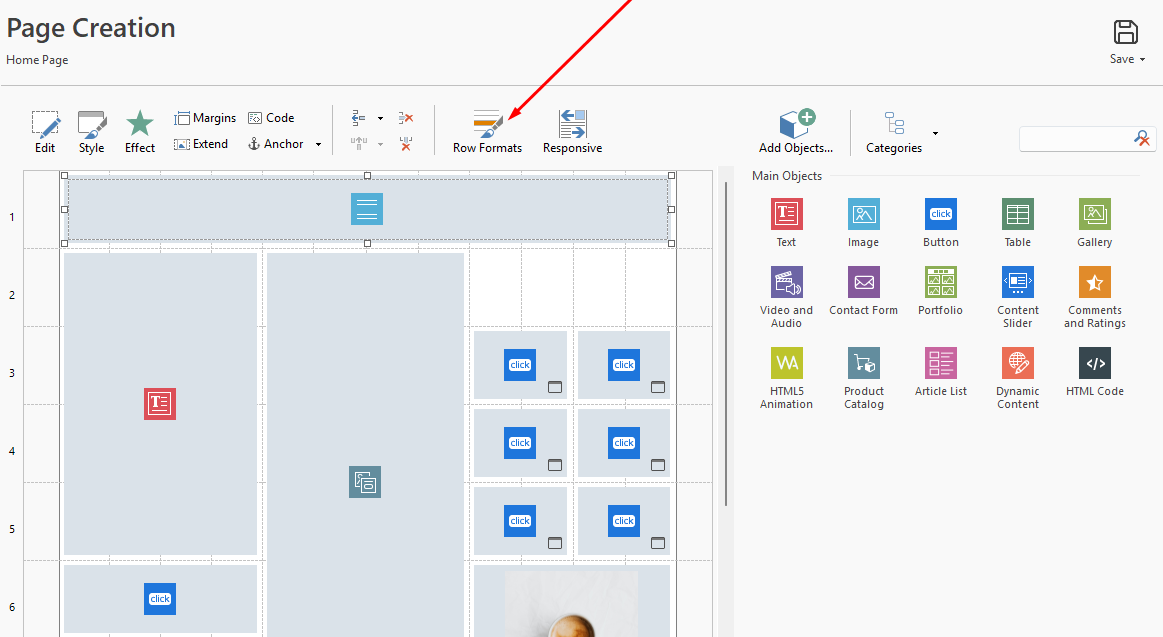Open the Categories dropdown arrow

(x=935, y=133)
